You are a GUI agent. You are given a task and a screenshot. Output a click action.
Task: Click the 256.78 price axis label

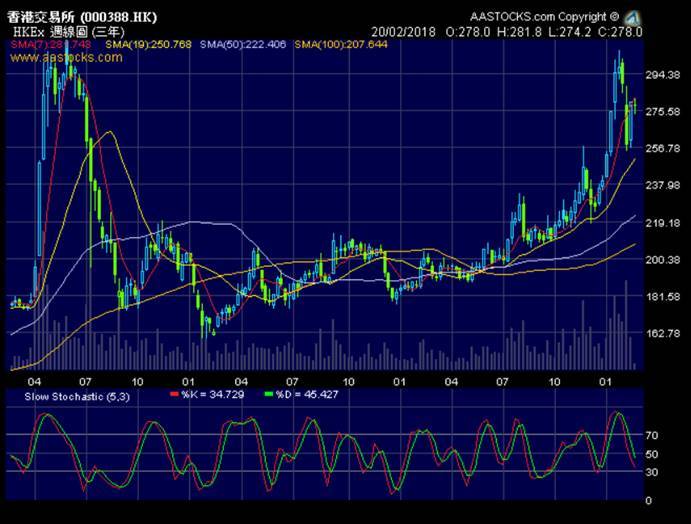(x=663, y=148)
